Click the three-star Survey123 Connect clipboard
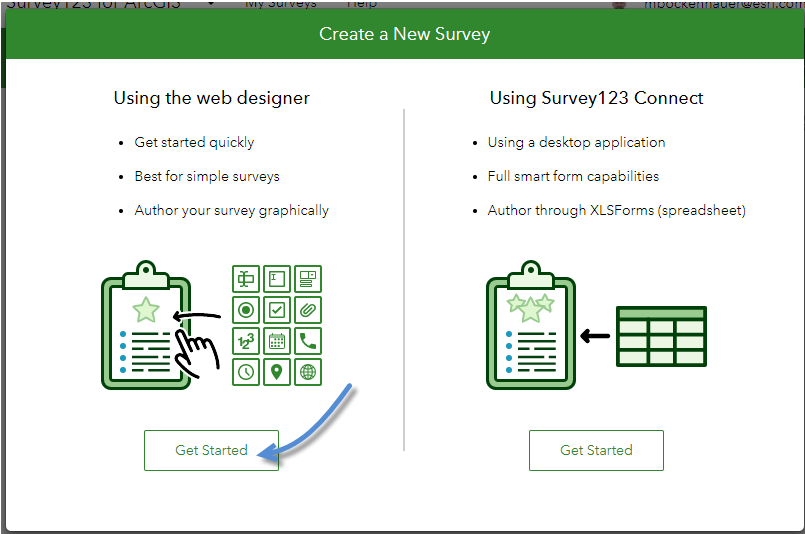805x534 pixels. [x=531, y=325]
